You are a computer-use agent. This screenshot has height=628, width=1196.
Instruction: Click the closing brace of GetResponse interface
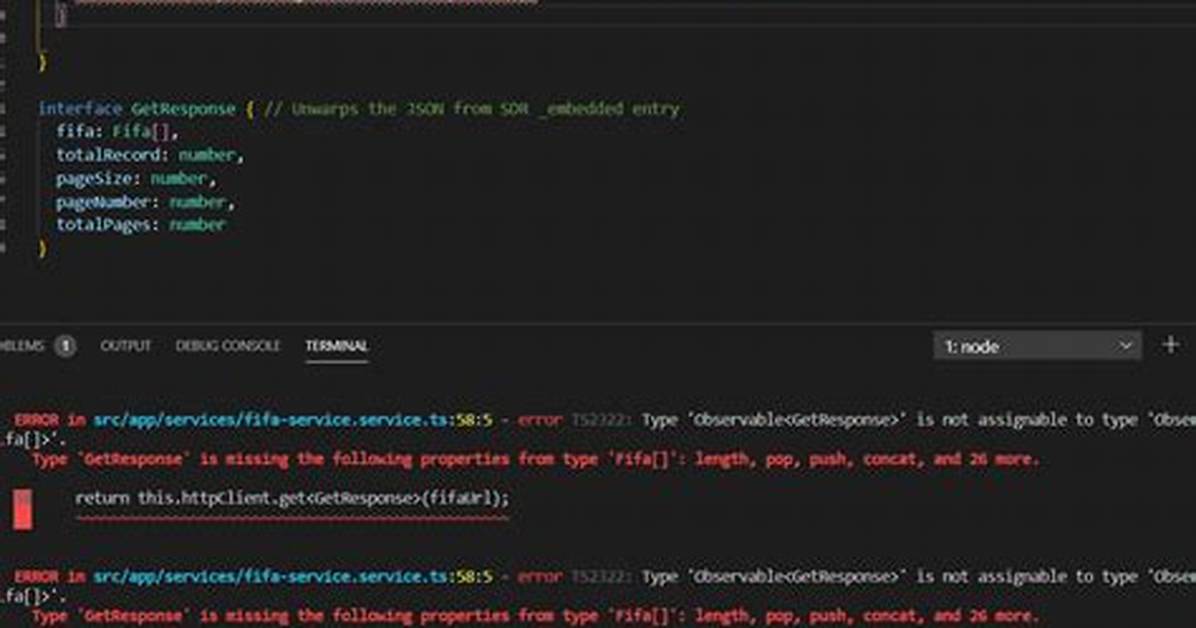pos(42,248)
